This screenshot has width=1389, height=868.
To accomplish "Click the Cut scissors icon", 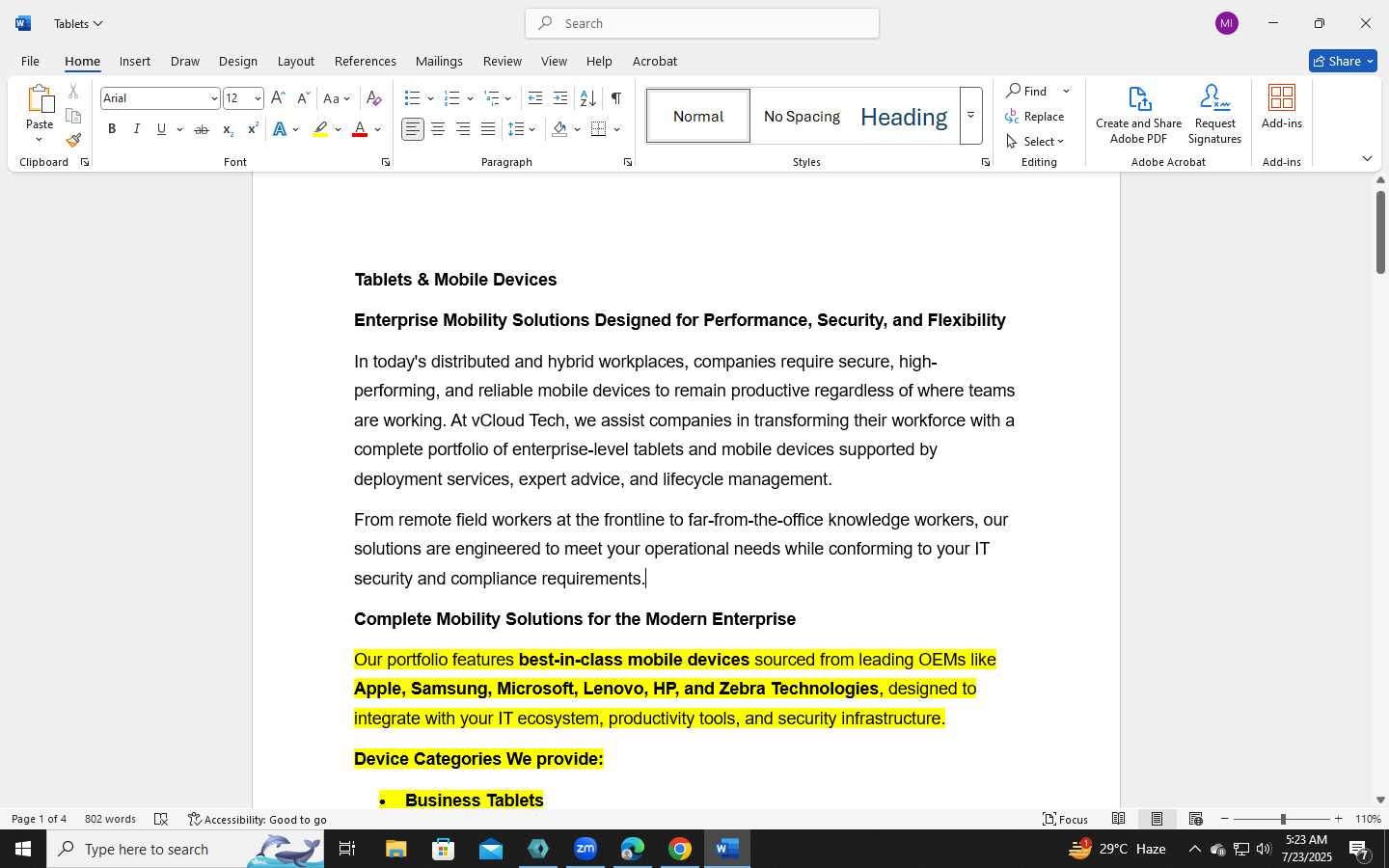I will (x=73, y=92).
